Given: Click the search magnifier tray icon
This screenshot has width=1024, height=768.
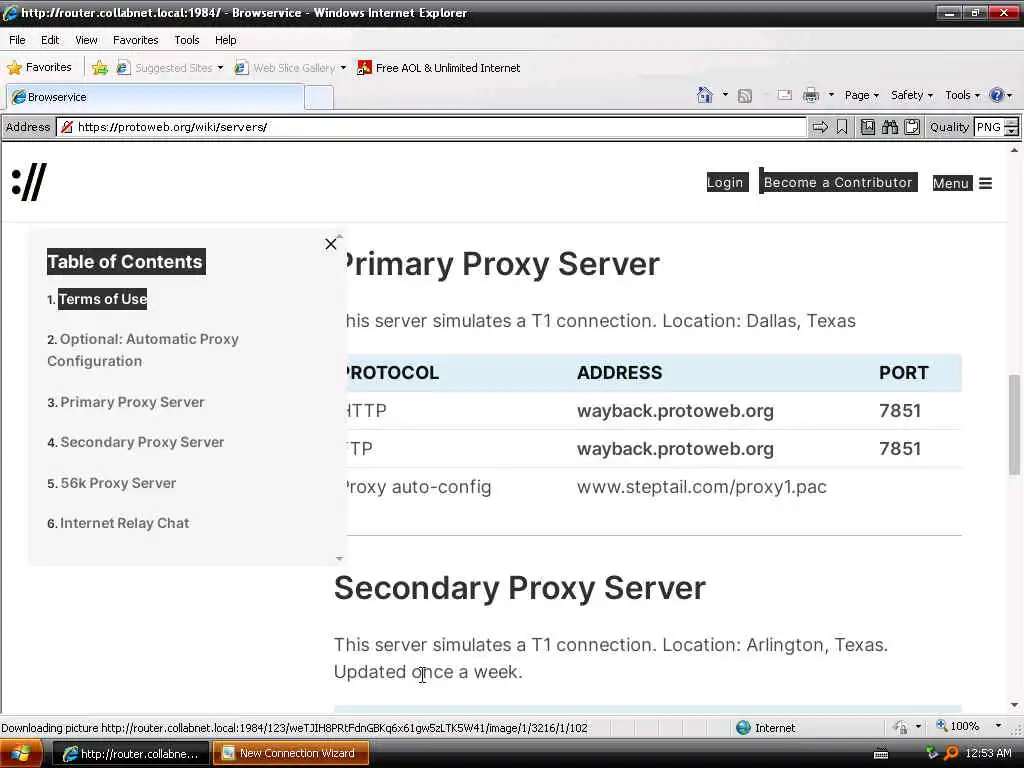Looking at the screenshot, I should pyautogui.click(x=952, y=753).
